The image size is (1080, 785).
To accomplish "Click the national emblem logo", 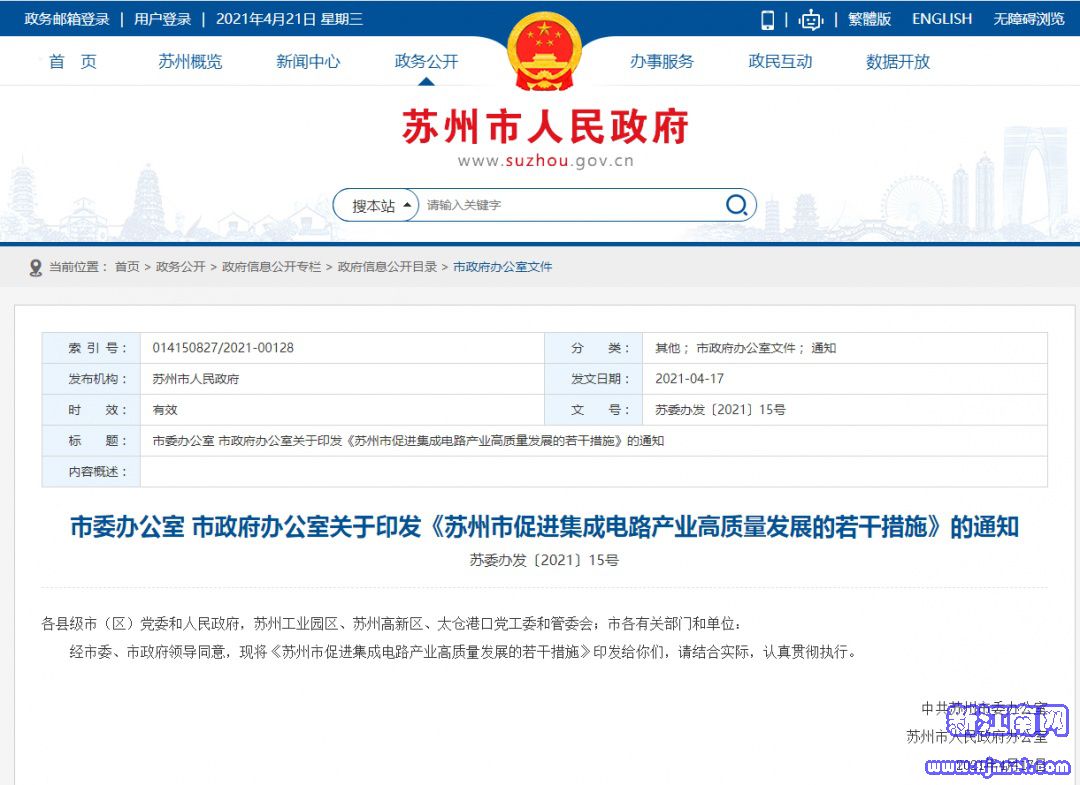I will point(543,52).
